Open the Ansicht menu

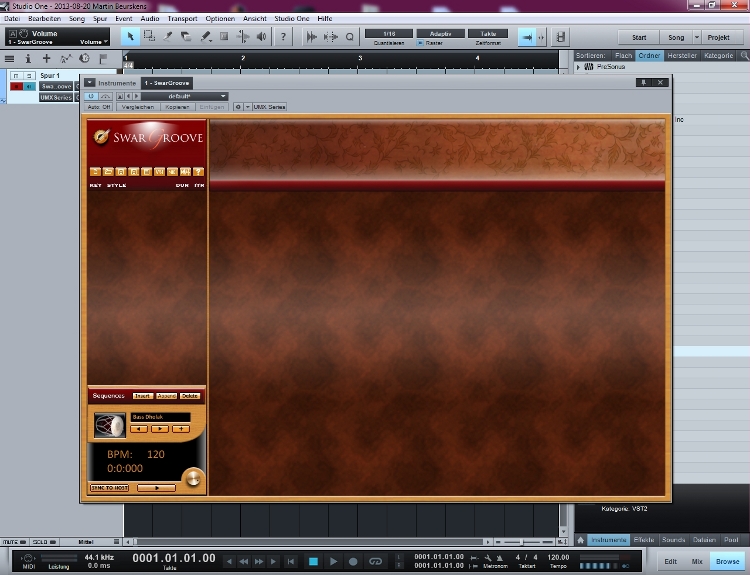[x=254, y=19]
